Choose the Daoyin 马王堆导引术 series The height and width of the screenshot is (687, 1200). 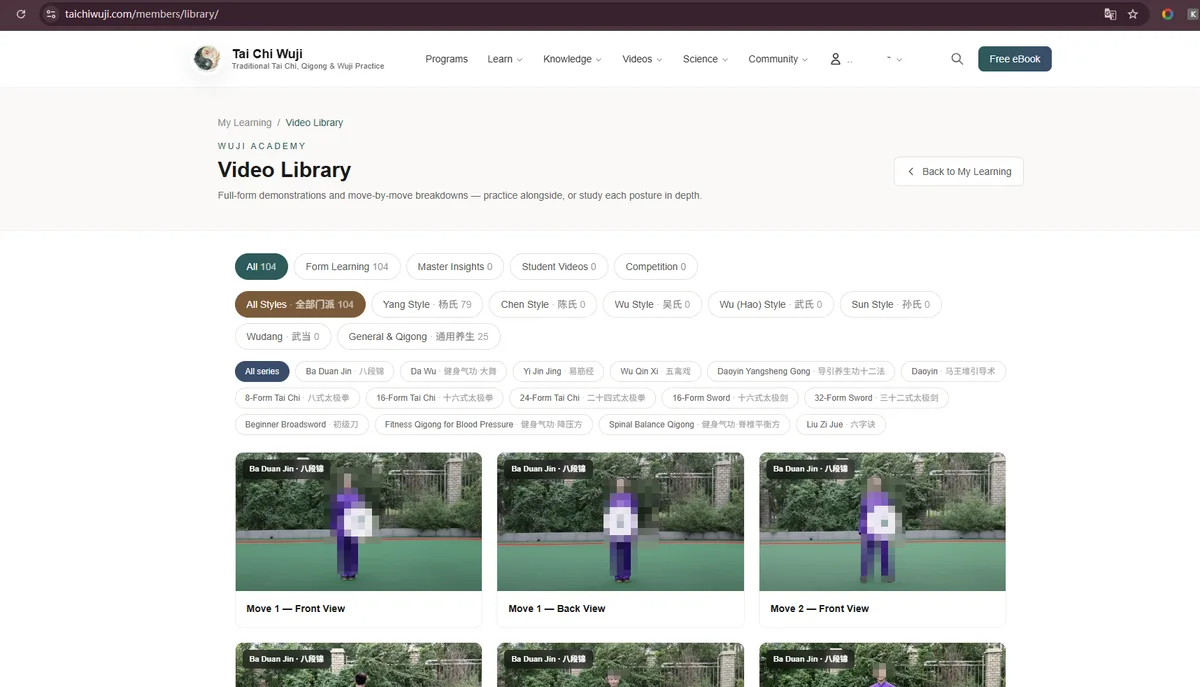coord(953,371)
